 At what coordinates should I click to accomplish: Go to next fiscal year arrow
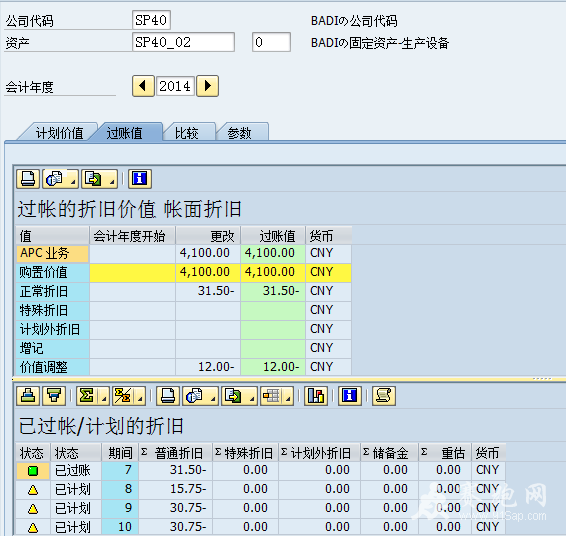click(207, 86)
